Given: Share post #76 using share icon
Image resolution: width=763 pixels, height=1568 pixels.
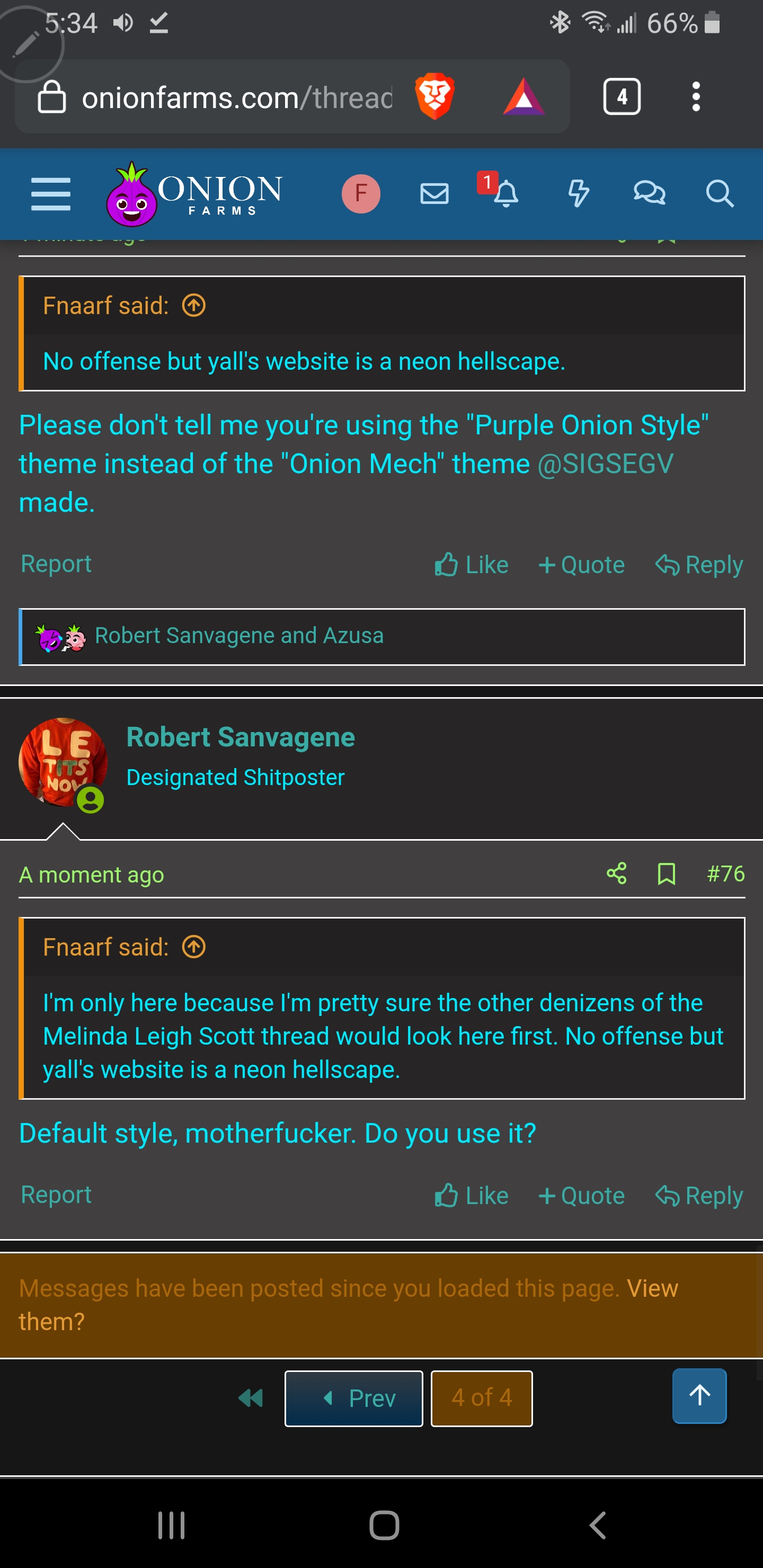Looking at the screenshot, I should click(616, 874).
